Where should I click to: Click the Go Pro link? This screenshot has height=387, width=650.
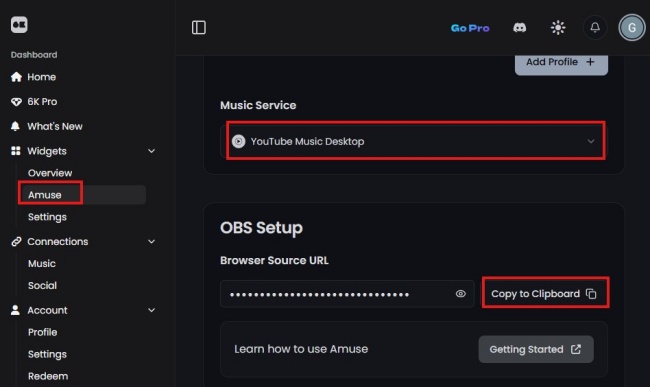(x=470, y=28)
